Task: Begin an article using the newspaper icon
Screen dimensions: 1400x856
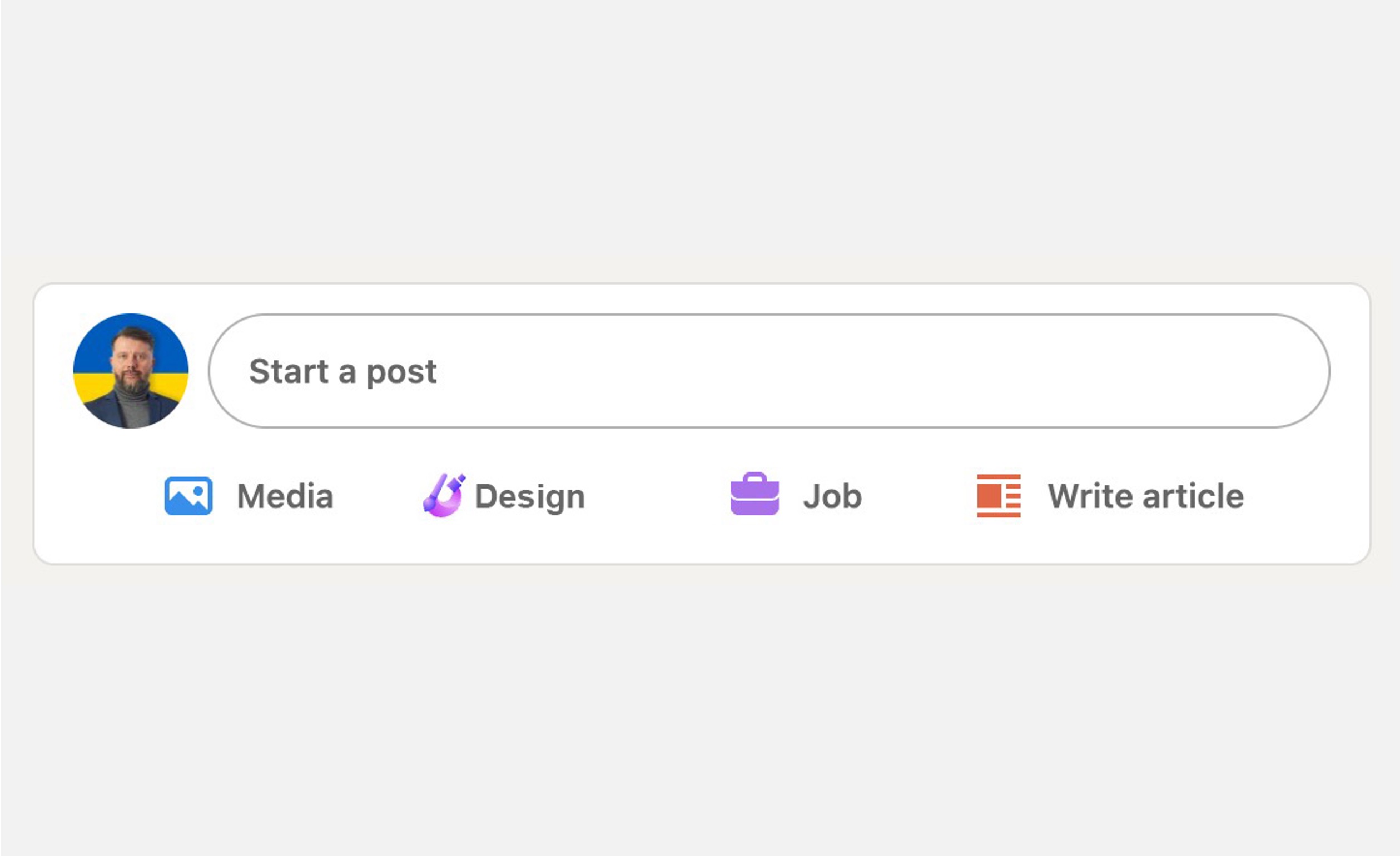Action: click(999, 495)
